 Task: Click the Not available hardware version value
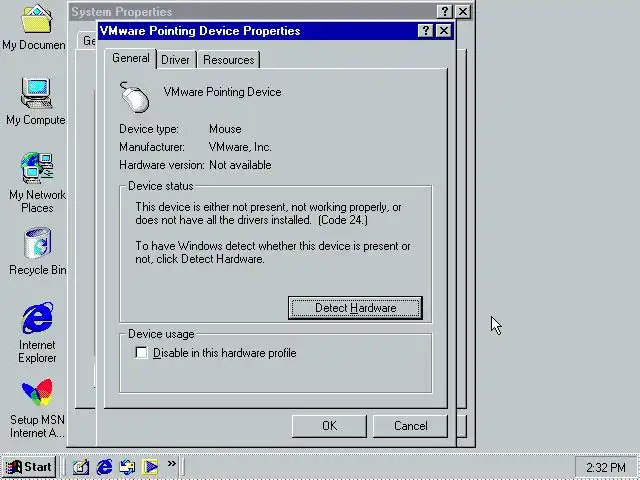click(x=240, y=165)
